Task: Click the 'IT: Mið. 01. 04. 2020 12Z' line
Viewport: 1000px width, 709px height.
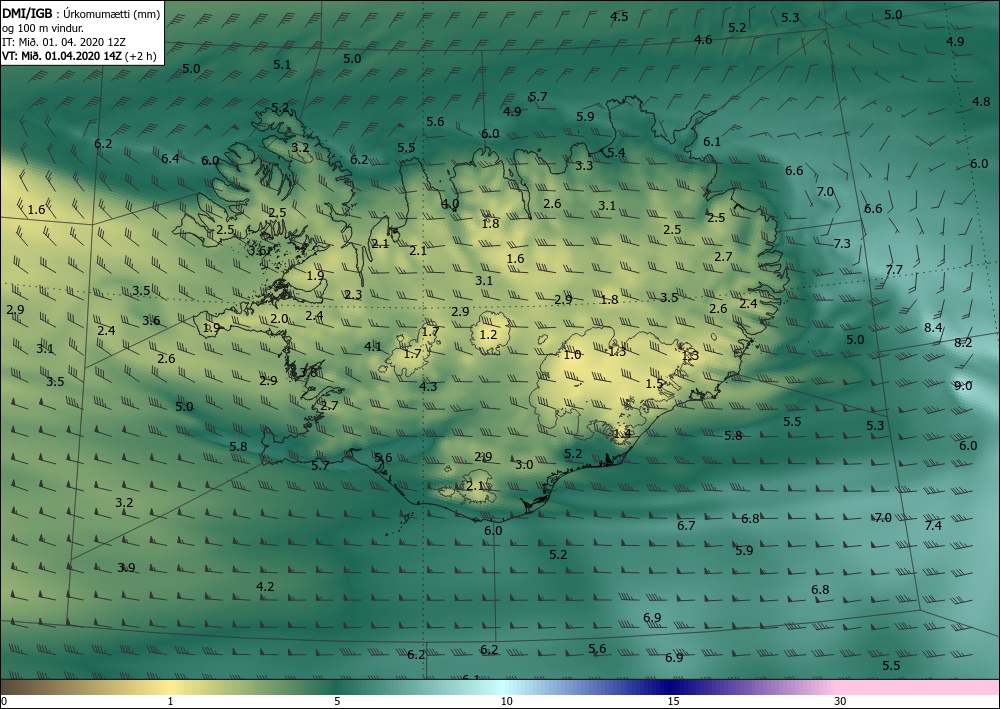Action: [x=64, y=42]
